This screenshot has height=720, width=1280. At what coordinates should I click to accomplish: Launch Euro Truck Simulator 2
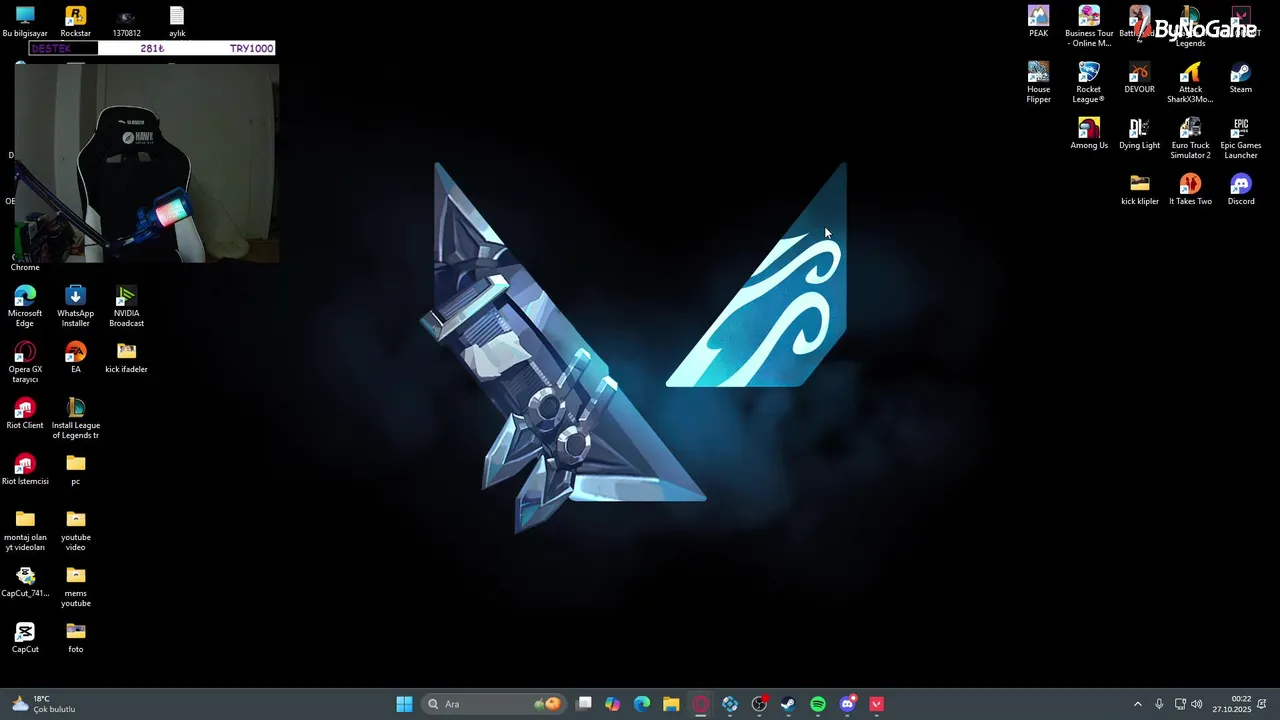[x=1190, y=138]
